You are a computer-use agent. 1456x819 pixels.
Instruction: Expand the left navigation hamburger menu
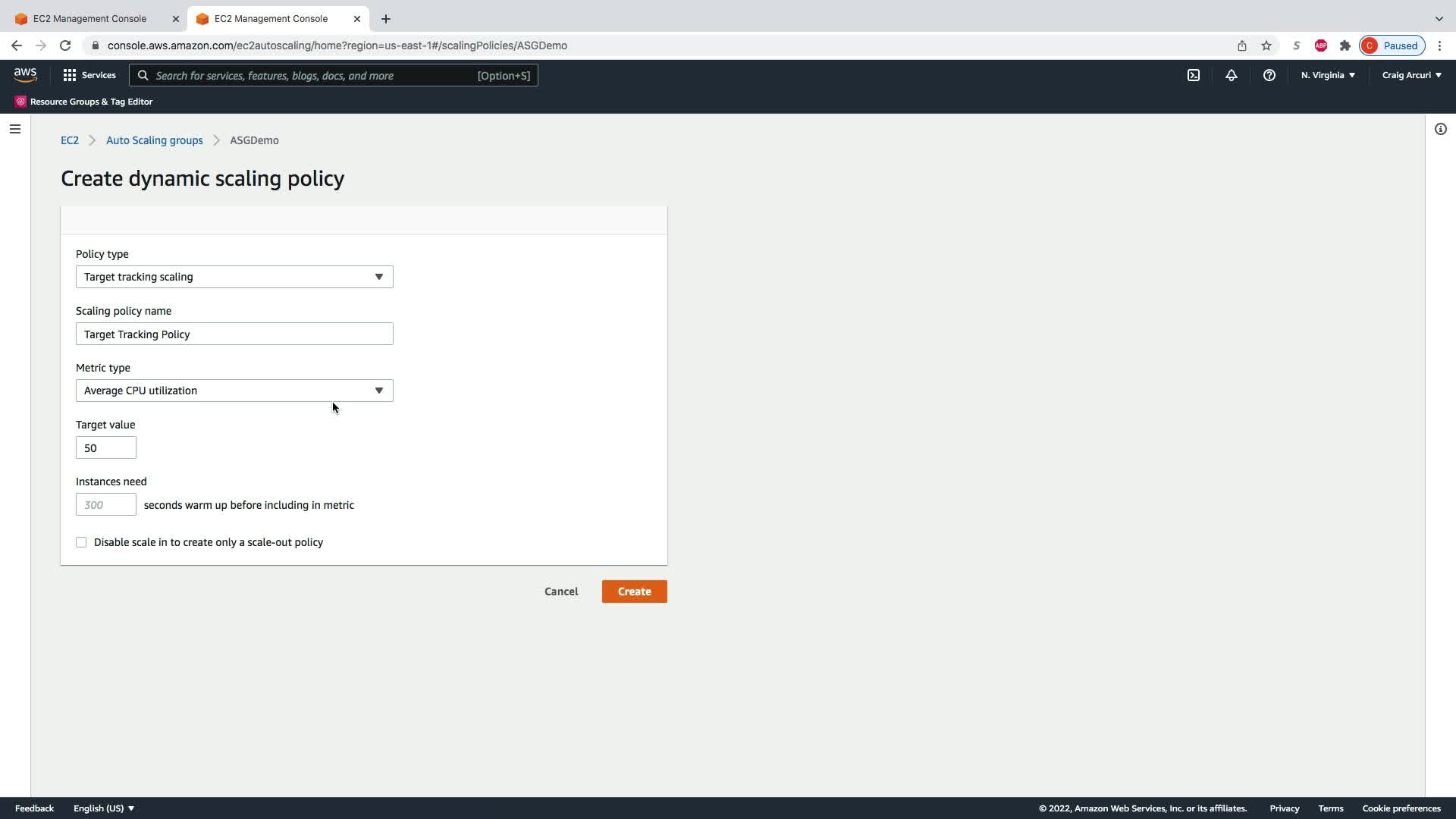tap(15, 129)
